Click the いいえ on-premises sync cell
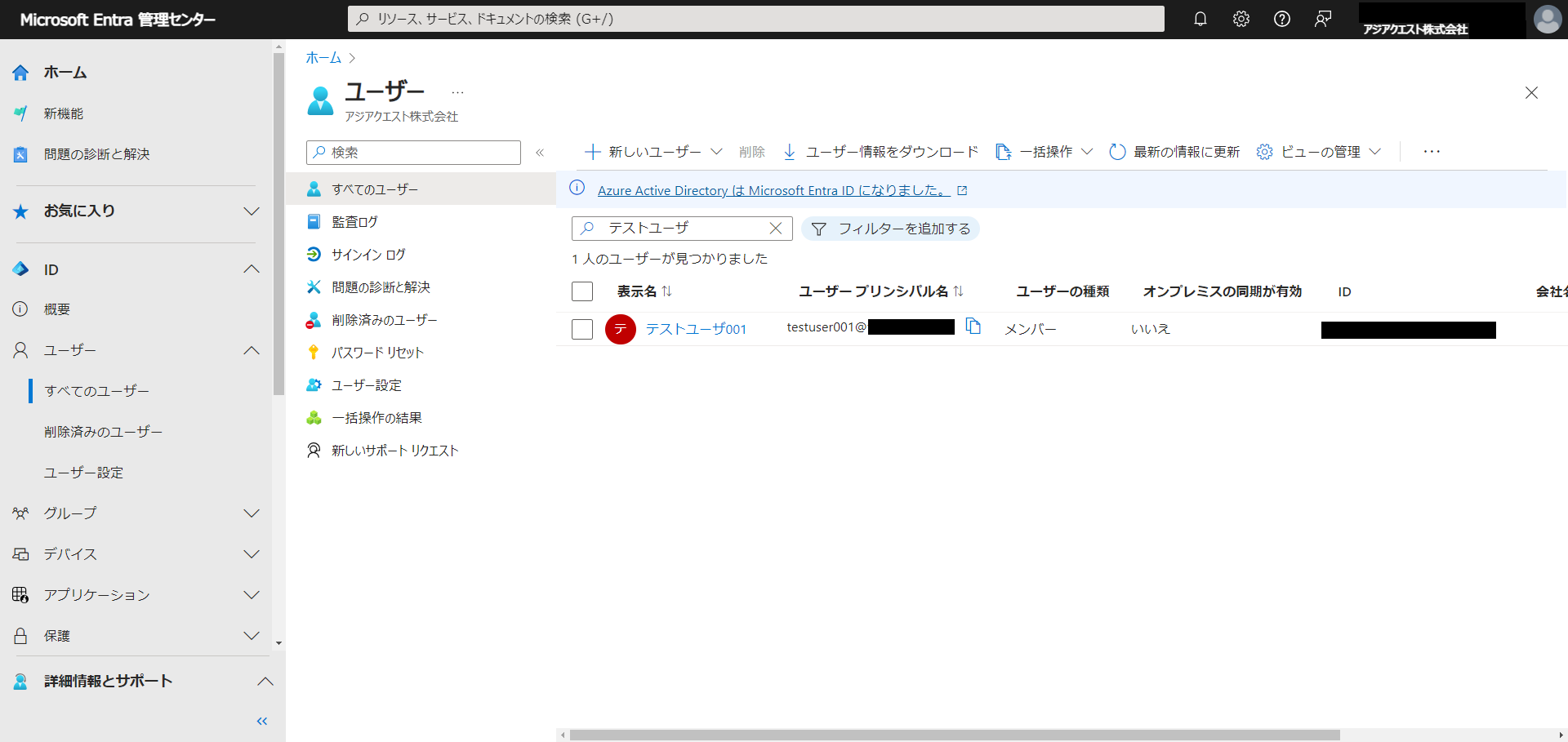Viewport: 1568px width, 742px height. pyautogui.click(x=1150, y=329)
